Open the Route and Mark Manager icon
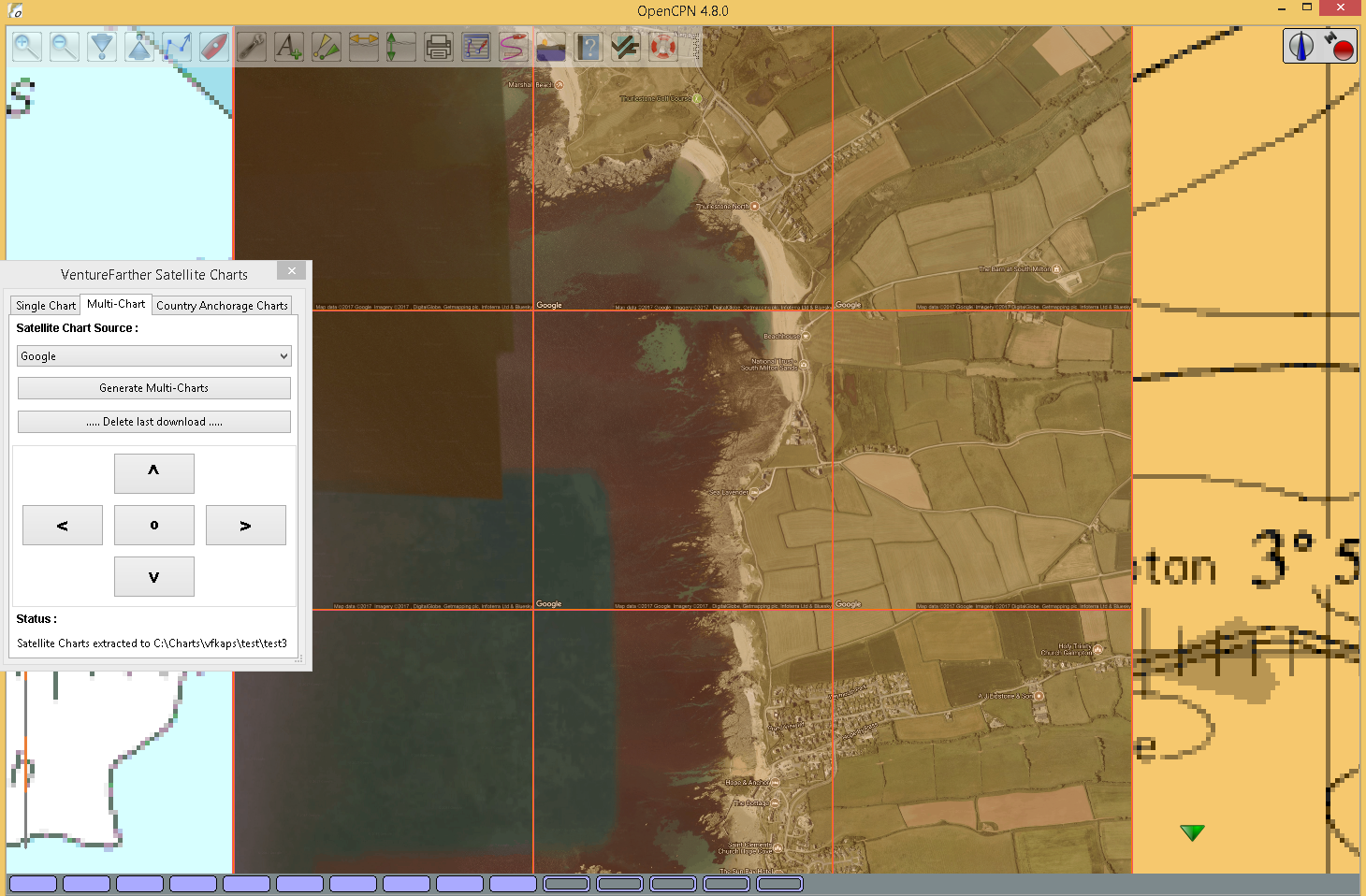Image resolution: width=1366 pixels, height=896 pixels. 476,46
